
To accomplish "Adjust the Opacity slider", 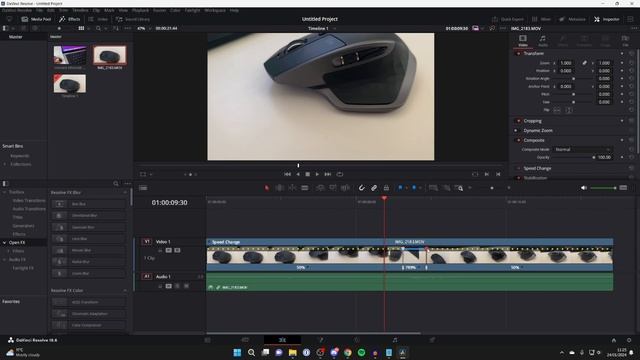I will pos(573,157).
